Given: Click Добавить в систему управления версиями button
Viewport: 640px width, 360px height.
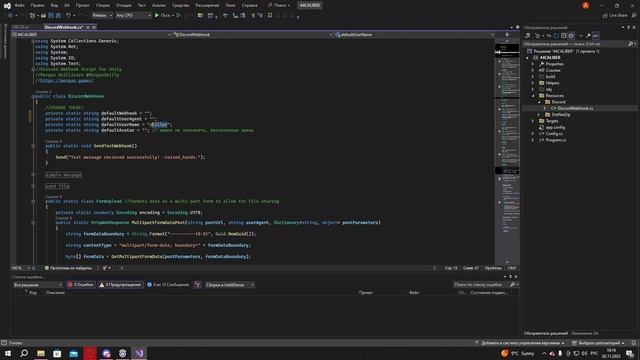Looking at the screenshot, I should [x=520, y=343].
